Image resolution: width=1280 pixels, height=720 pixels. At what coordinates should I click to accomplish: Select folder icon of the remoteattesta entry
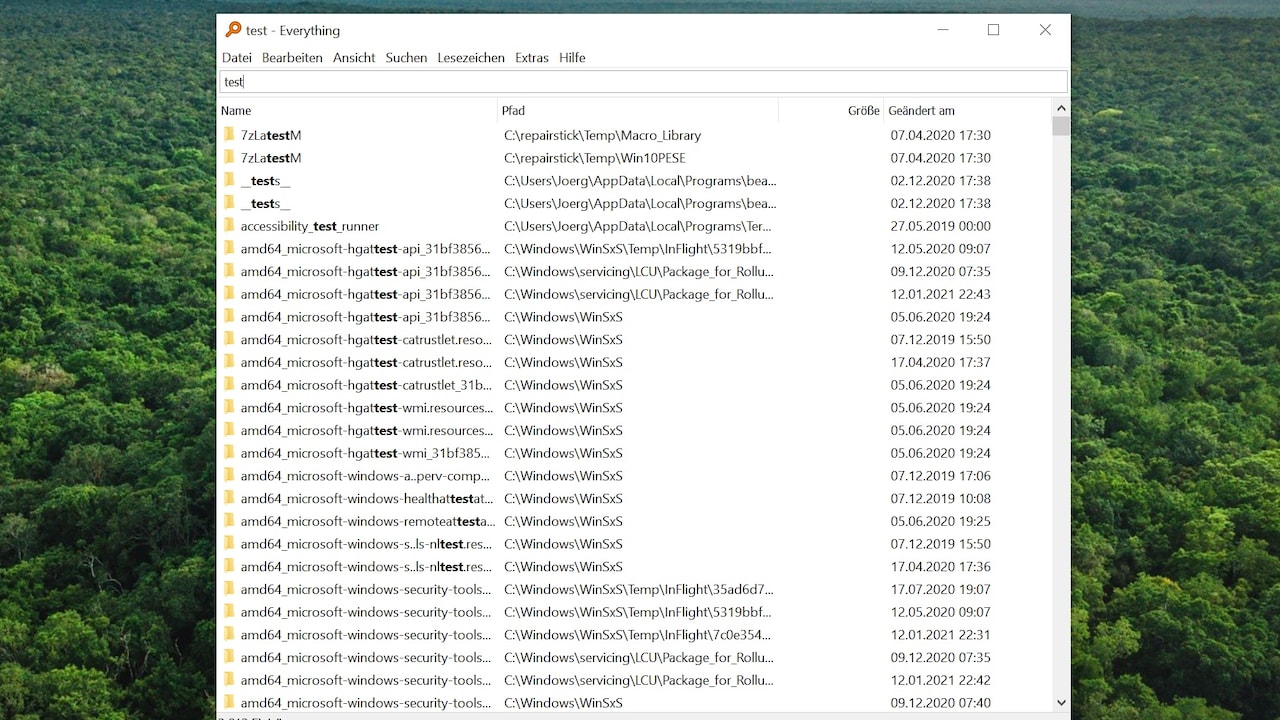point(229,521)
